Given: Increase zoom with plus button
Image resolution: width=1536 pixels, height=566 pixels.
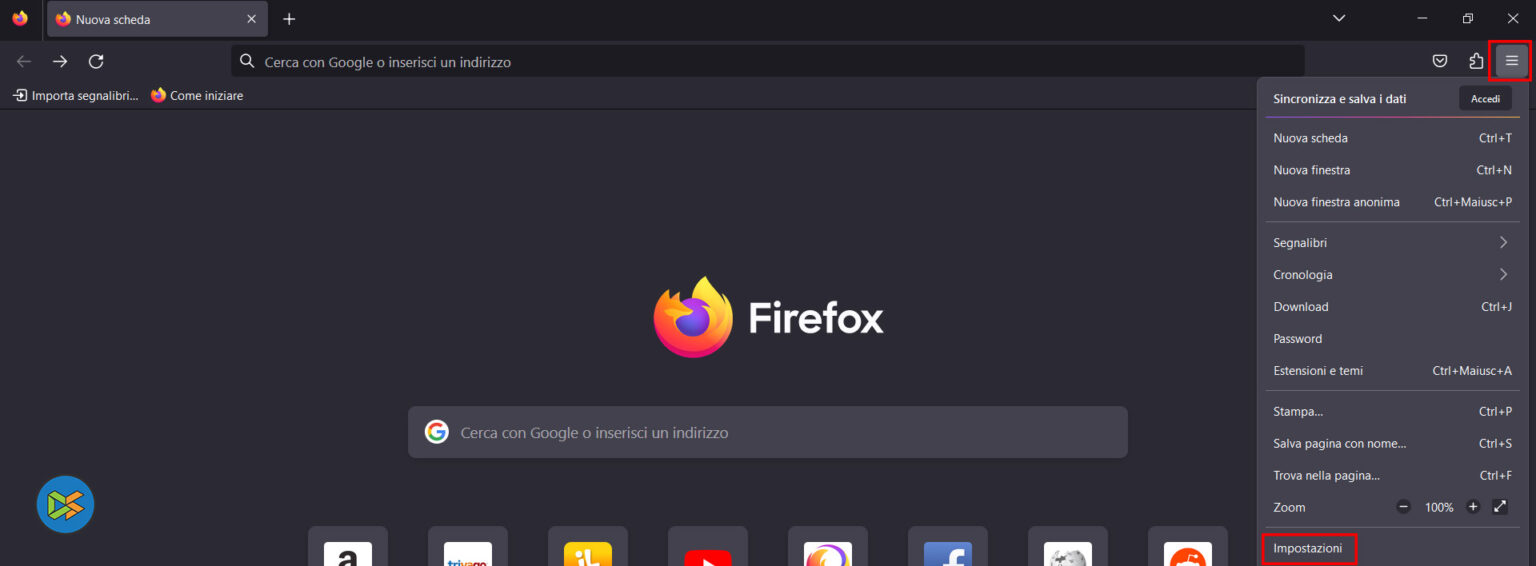Looking at the screenshot, I should point(1473,507).
